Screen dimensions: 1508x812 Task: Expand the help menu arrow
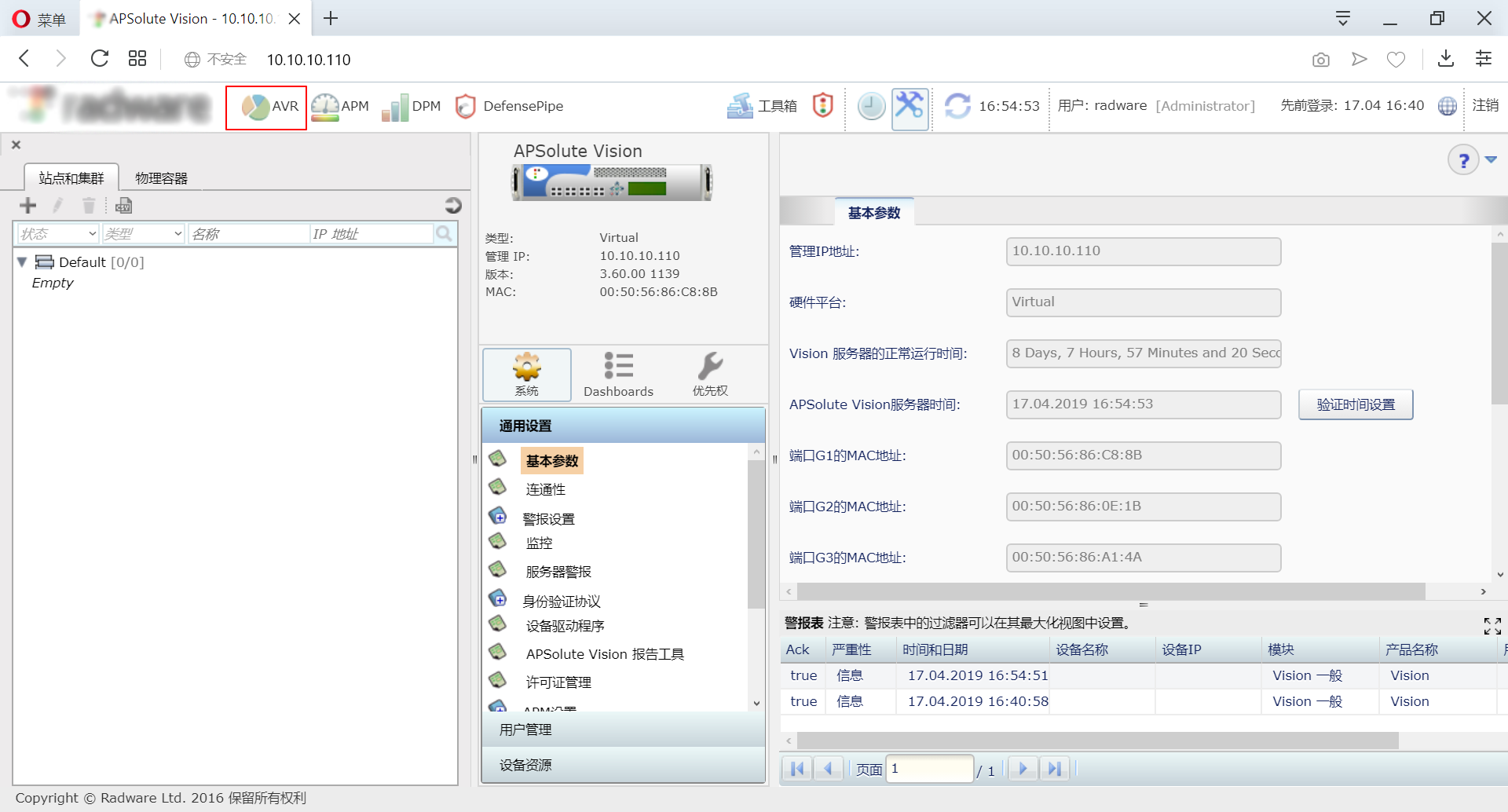coord(1491,160)
